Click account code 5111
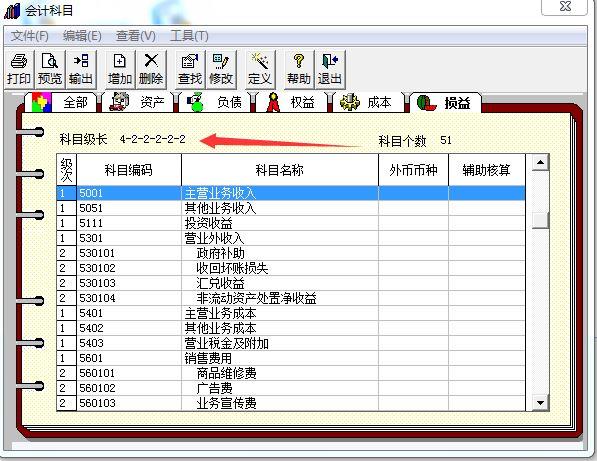The height and width of the screenshot is (461, 597). [x=91, y=223]
